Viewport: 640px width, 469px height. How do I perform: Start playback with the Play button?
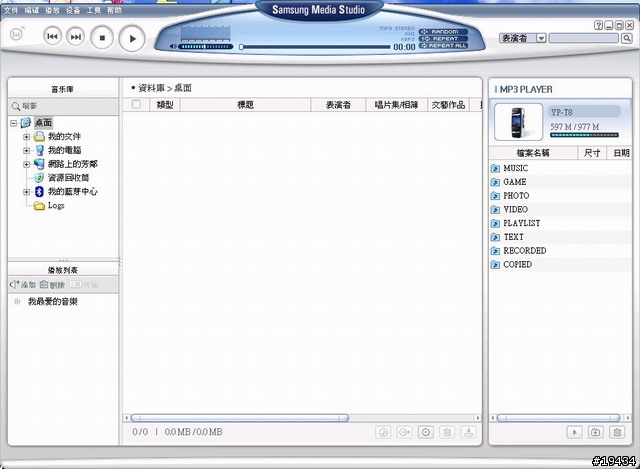click(x=132, y=39)
